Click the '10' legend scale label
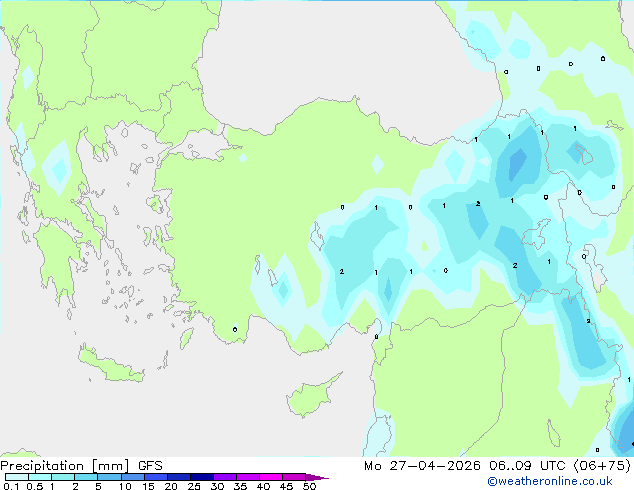634x490 pixels. pyautogui.click(x=125, y=486)
